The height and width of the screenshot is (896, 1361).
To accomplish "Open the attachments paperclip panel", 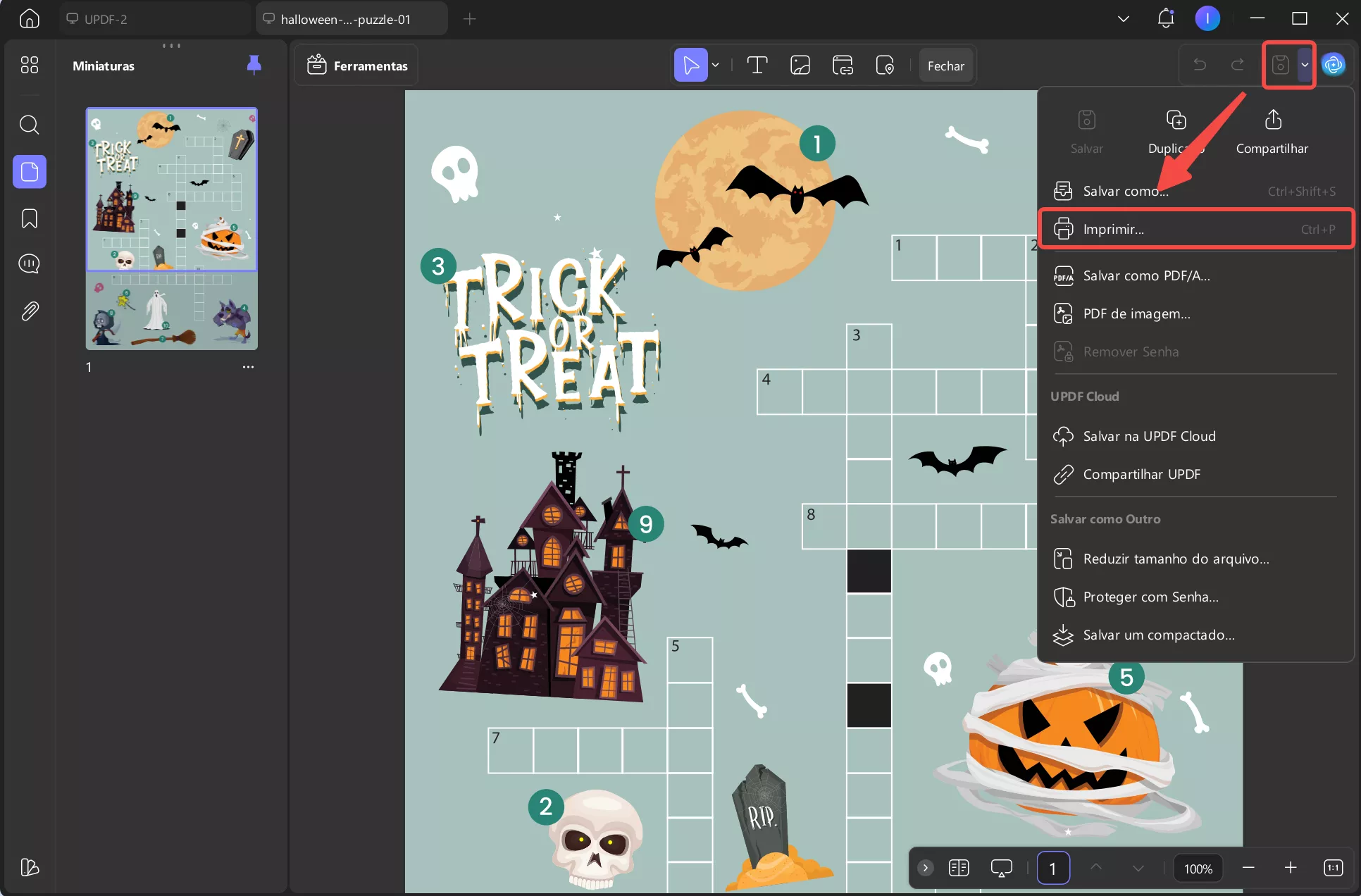I will click(29, 311).
